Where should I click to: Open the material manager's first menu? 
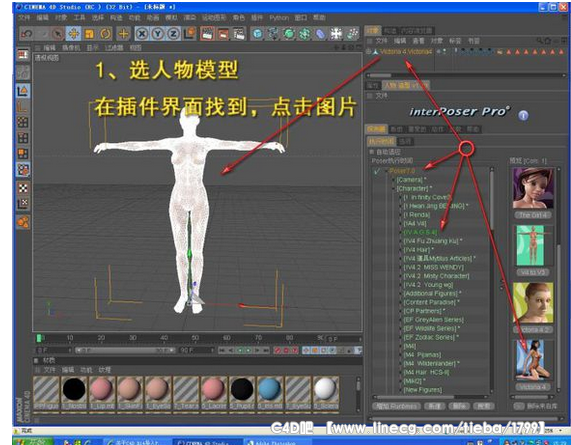50,370
